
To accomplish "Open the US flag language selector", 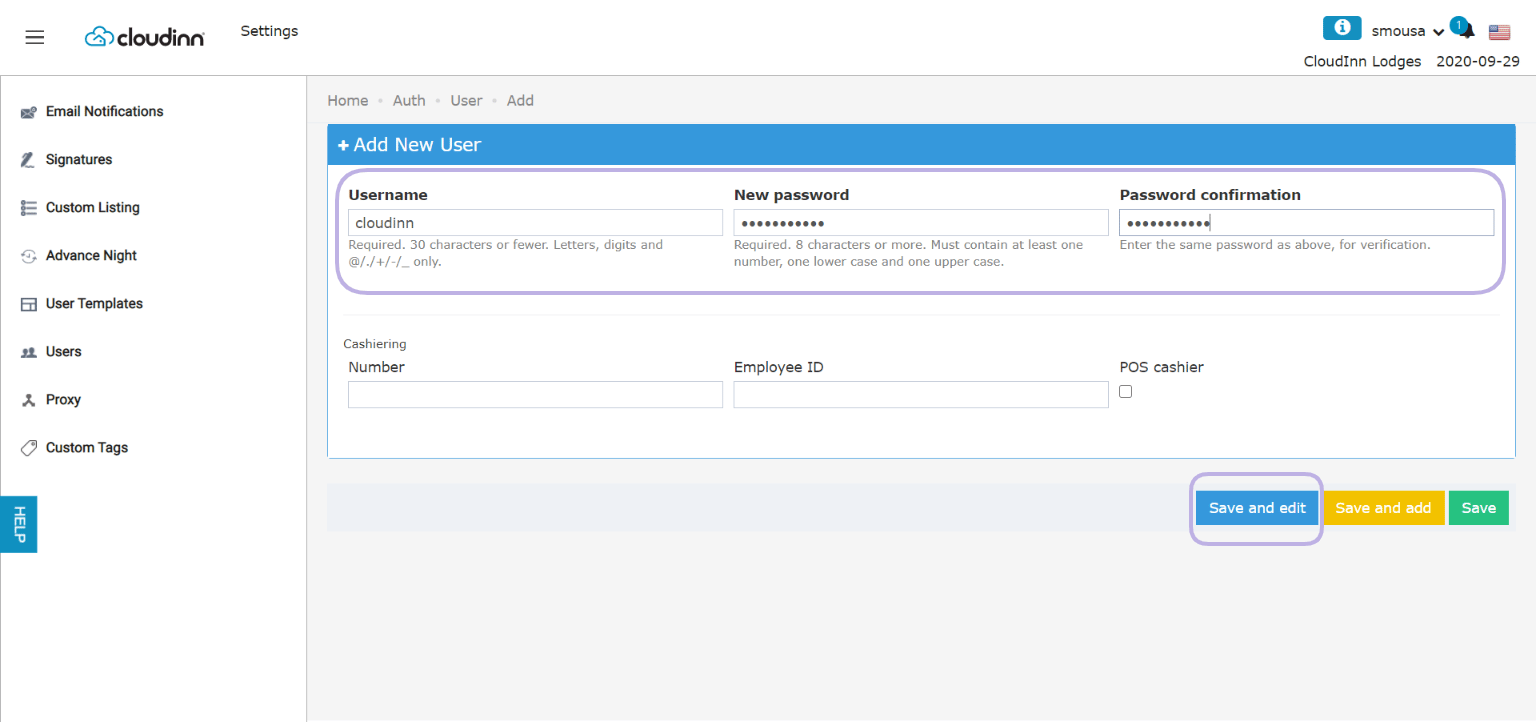I will tap(1499, 32).
